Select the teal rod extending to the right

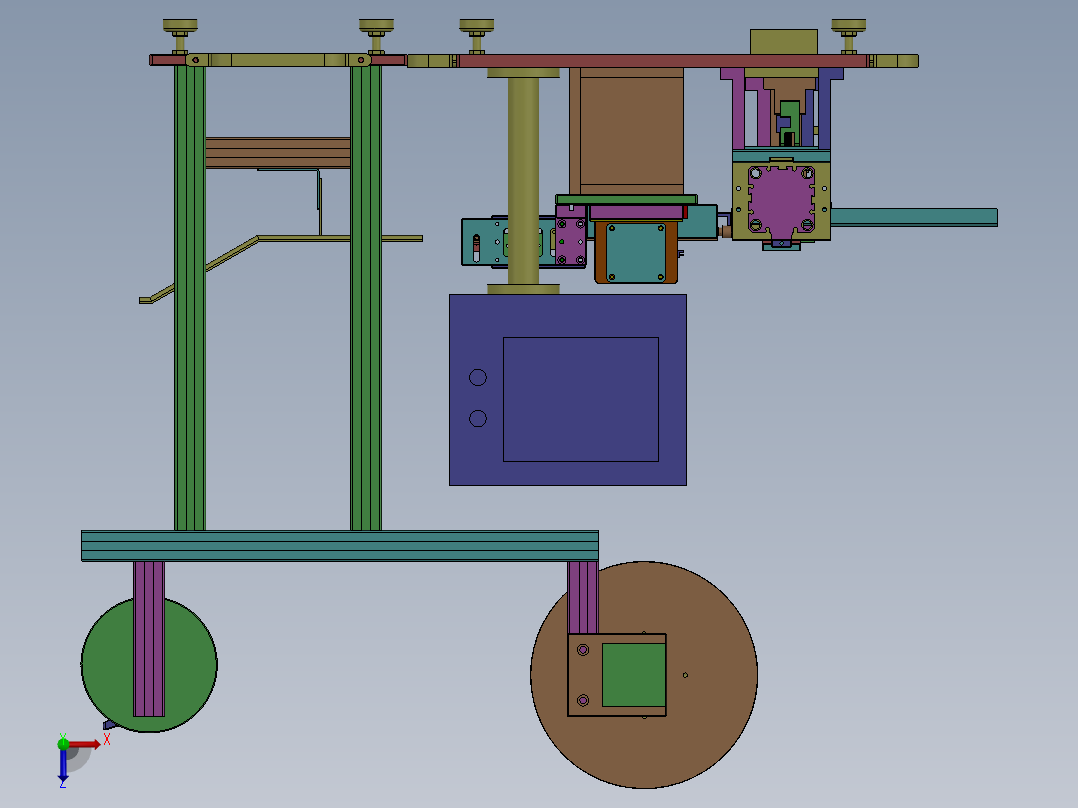[x=914, y=217]
